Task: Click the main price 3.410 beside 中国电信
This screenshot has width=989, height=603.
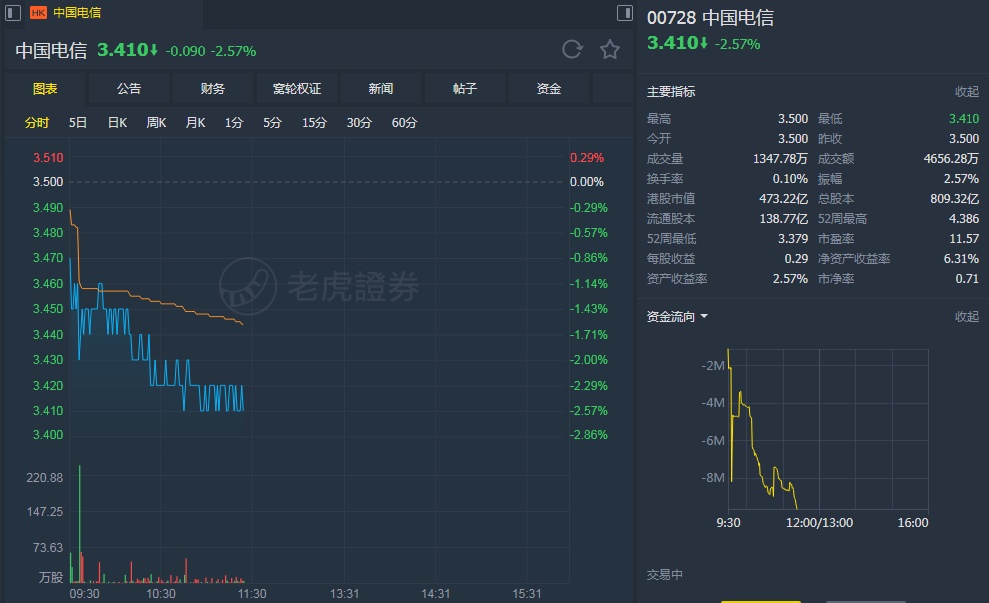Action: [127, 50]
